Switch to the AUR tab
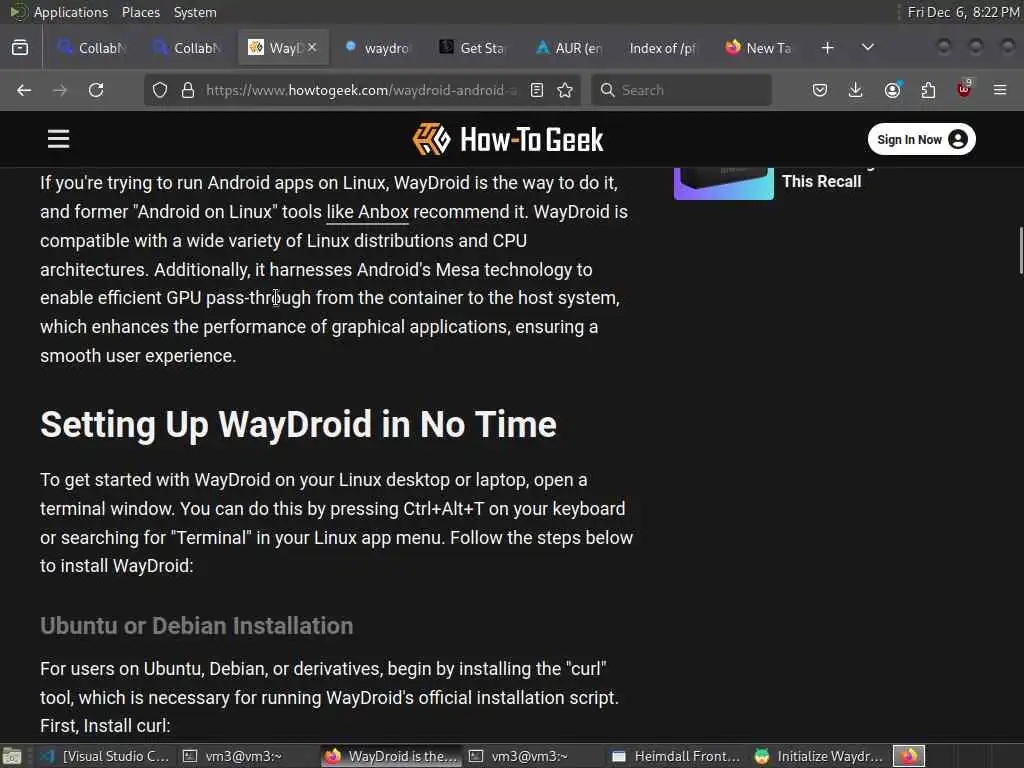Screen dimensions: 1024x768 pyautogui.click(x=568, y=48)
